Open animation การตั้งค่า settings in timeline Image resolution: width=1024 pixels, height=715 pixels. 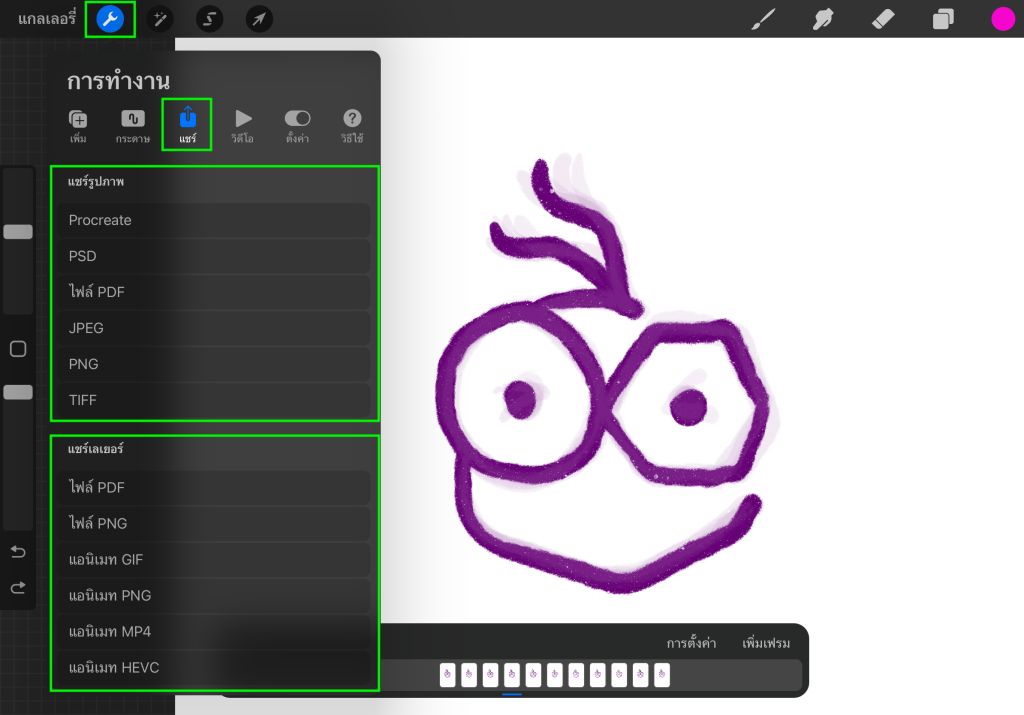click(x=691, y=643)
